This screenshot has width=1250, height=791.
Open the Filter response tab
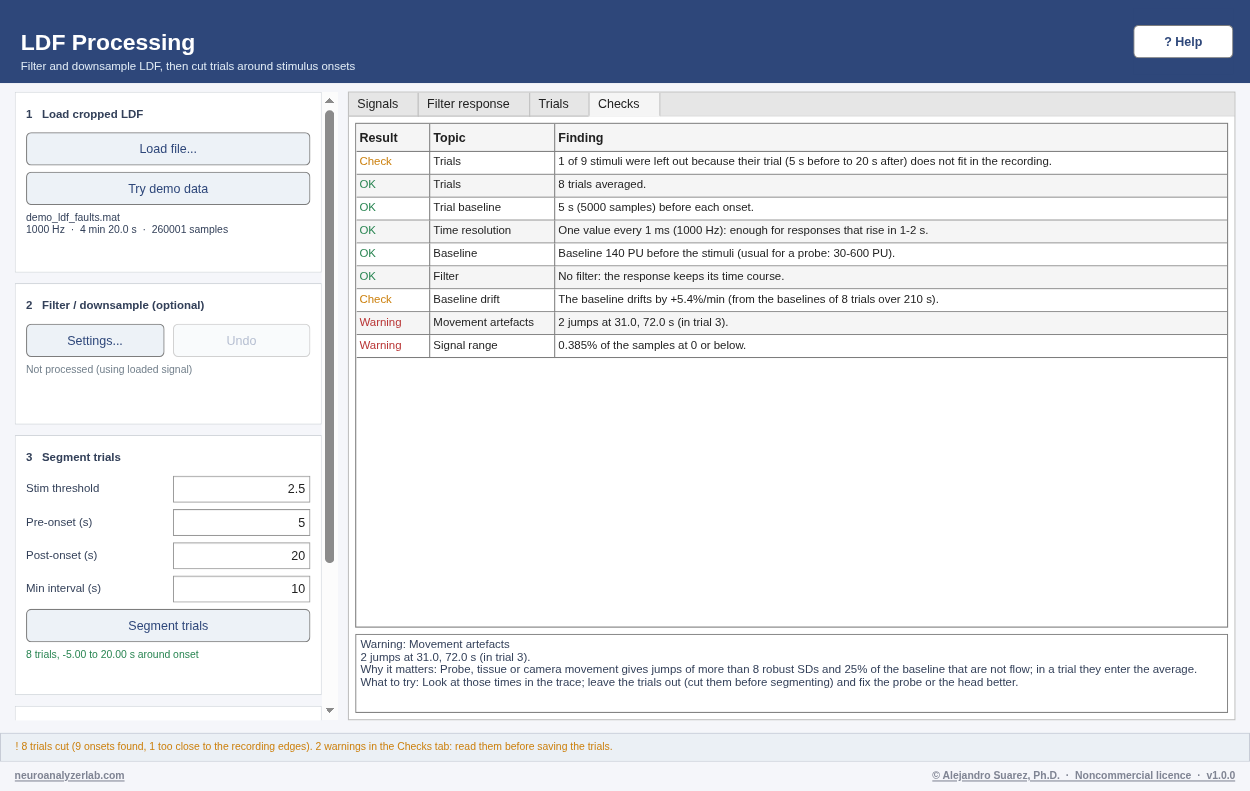tap(474, 104)
